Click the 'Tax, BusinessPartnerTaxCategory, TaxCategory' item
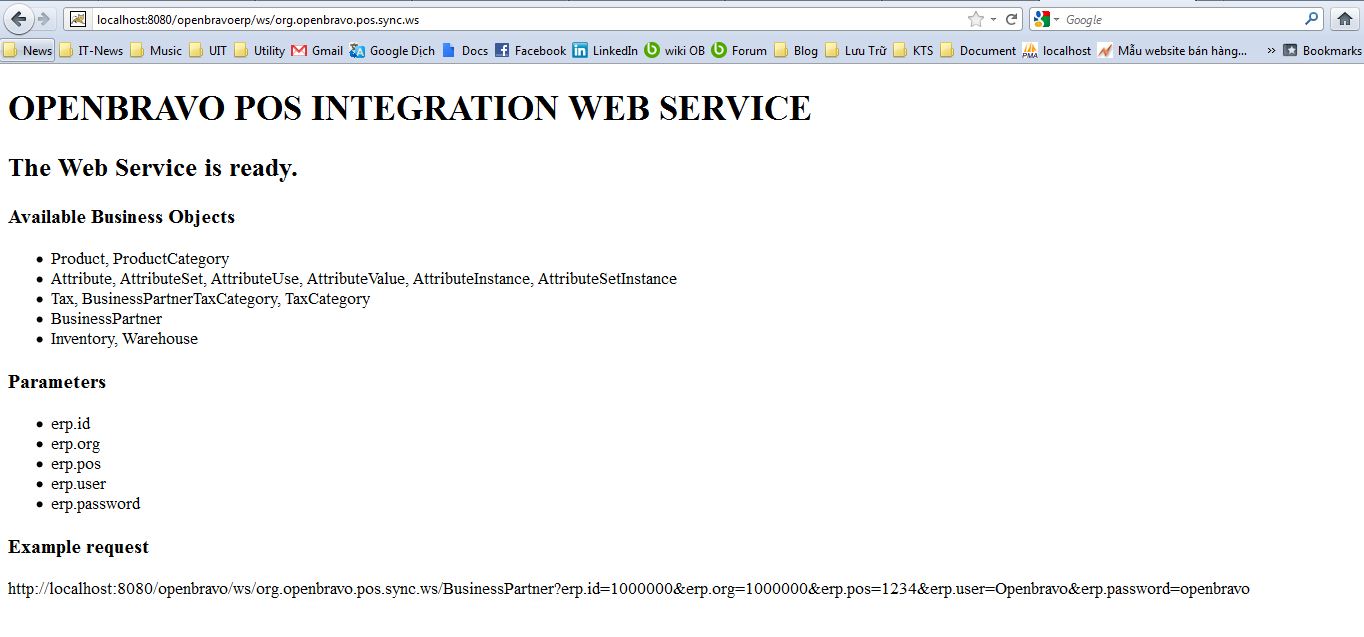Image resolution: width=1364 pixels, height=637 pixels. point(210,299)
